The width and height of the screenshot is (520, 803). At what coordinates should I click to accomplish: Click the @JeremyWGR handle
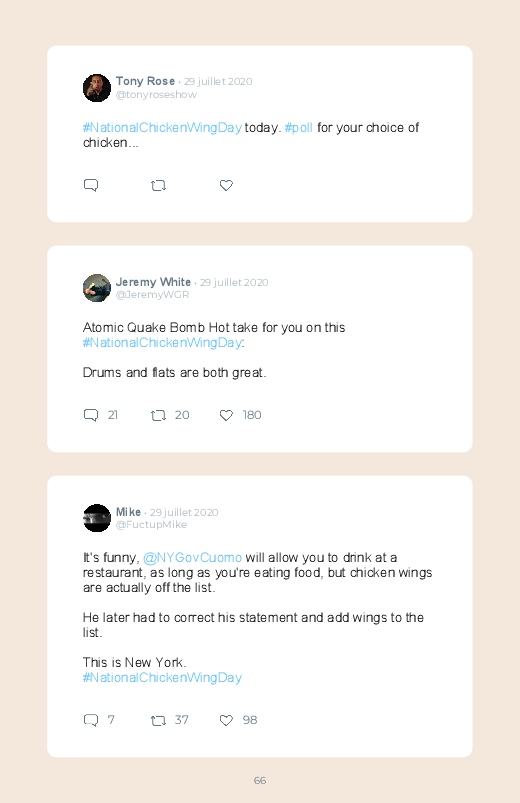click(x=153, y=294)
